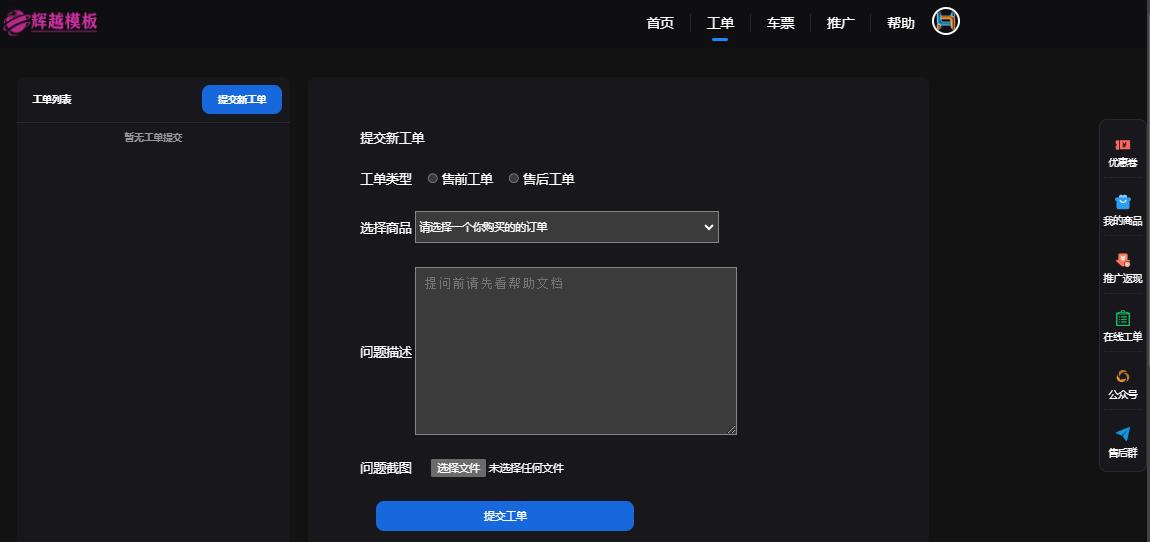Click the user avatar in header

pyautogui.click(x=946, y=22)
